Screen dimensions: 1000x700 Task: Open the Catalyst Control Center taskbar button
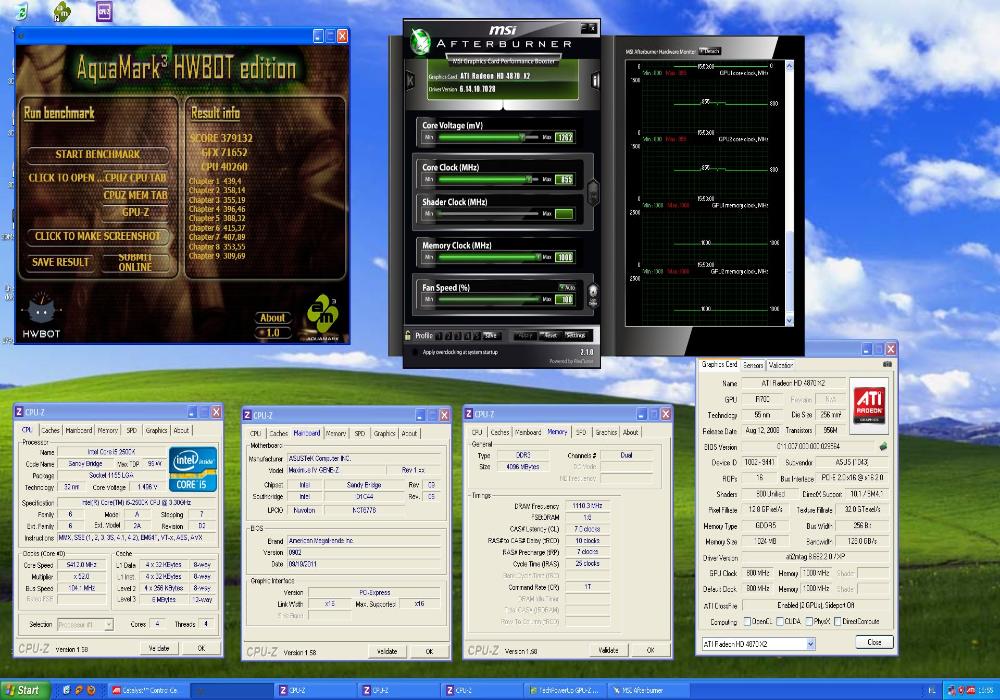tap(148, 690)
